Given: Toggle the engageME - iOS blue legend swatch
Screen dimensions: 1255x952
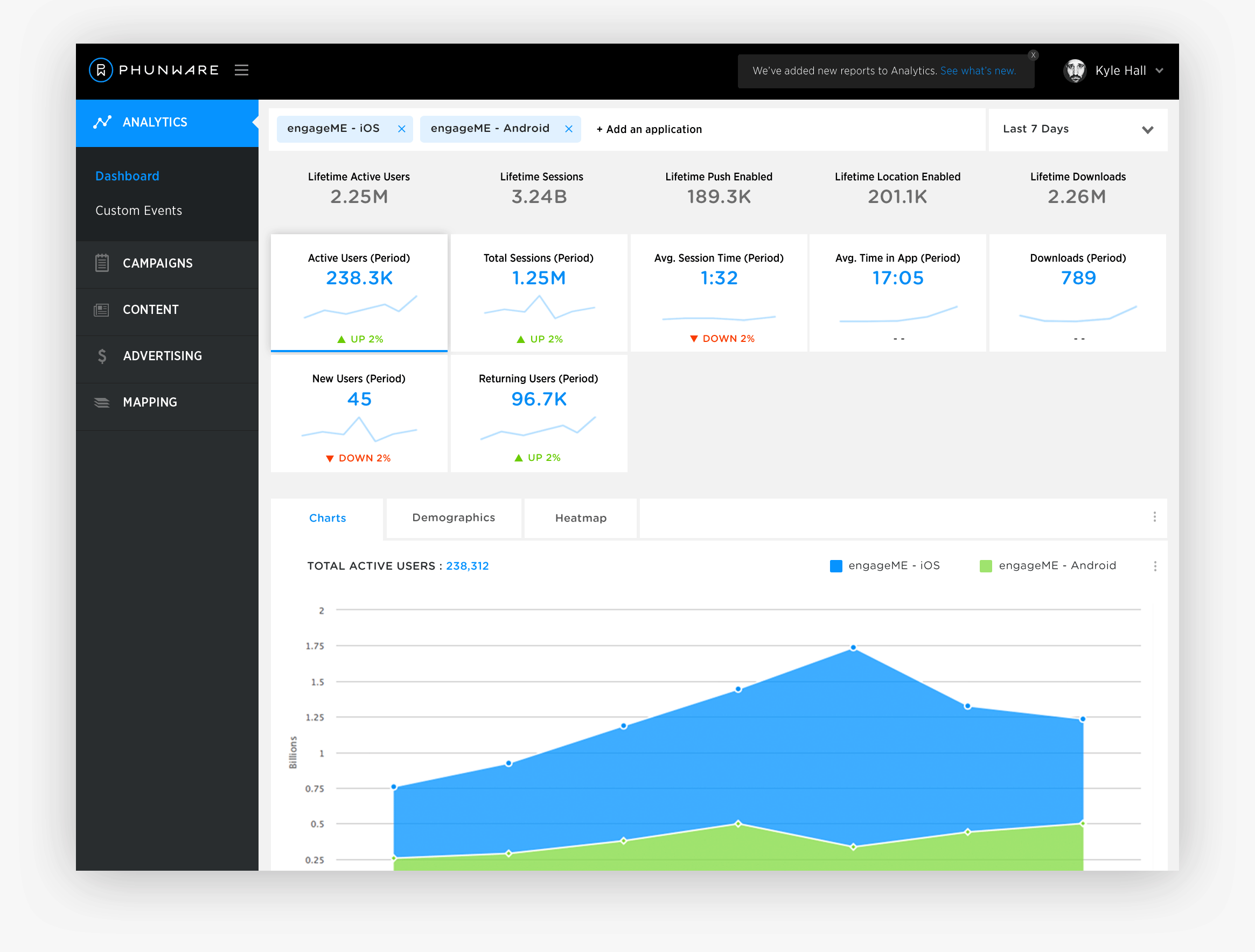Looking at the screenshot, I should 836,565.
